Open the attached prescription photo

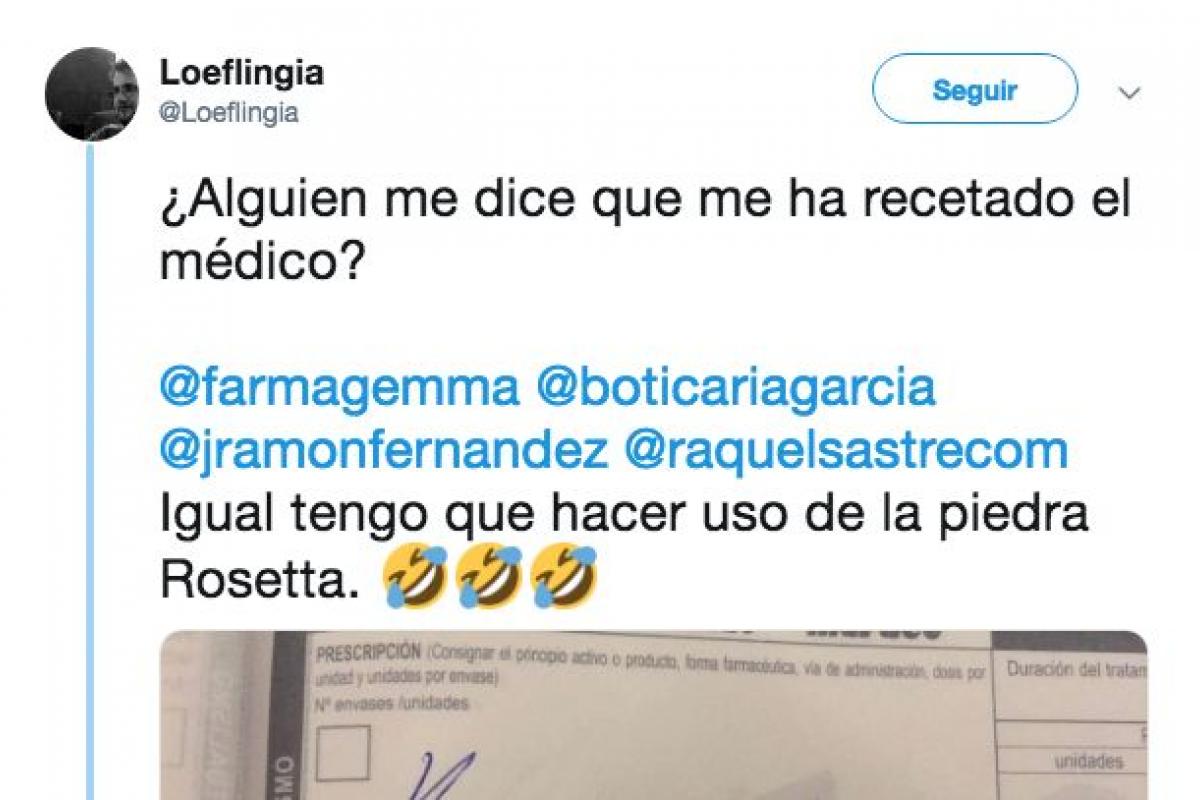pyautogui.click(x=654, y=715)
